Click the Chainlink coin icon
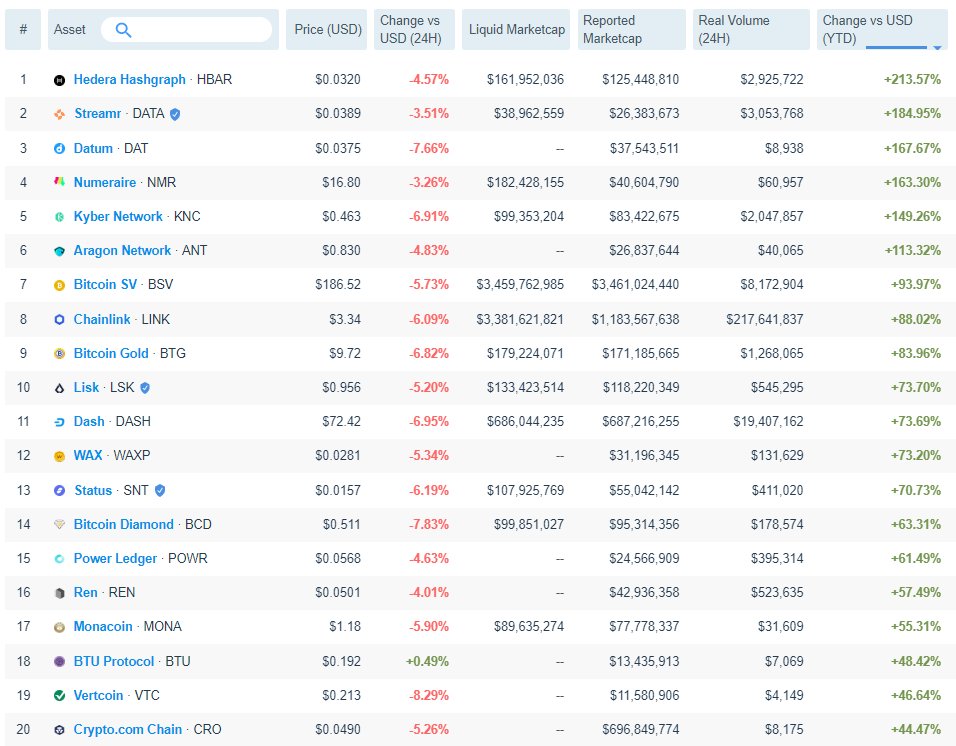This screenshot has width=956, height=746. pyautogui.click(x=59, y=319)
